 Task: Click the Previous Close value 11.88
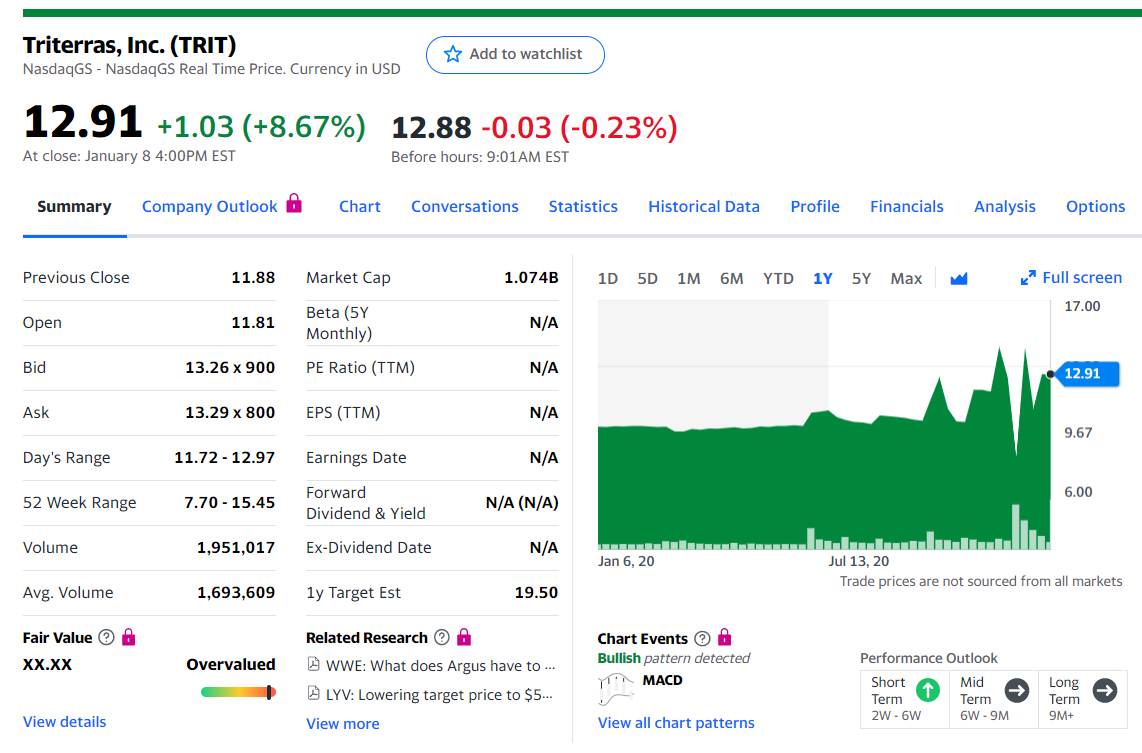click(x=253, y=277)
